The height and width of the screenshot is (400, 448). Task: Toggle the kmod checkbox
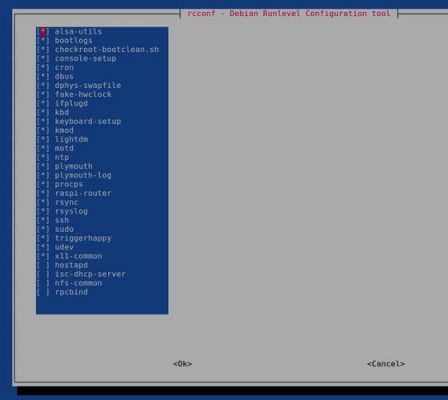coord(43,131)
